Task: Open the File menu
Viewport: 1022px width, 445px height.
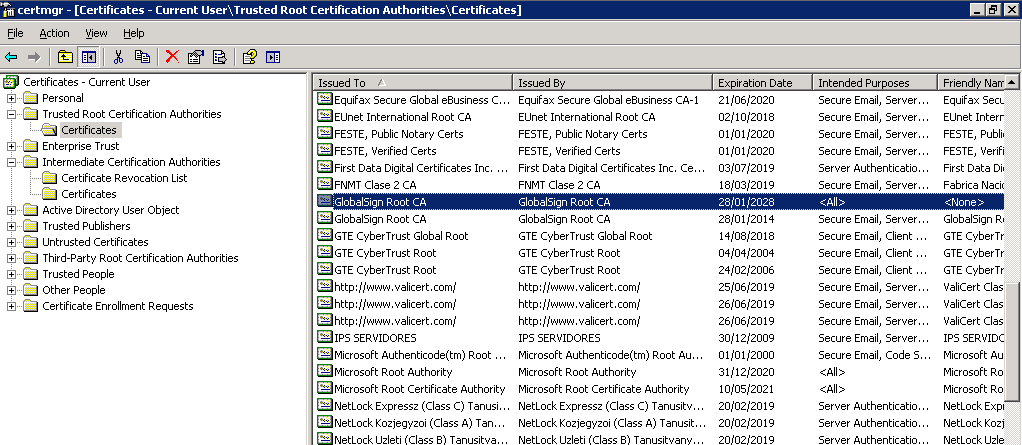Action: tap(15, 33)
